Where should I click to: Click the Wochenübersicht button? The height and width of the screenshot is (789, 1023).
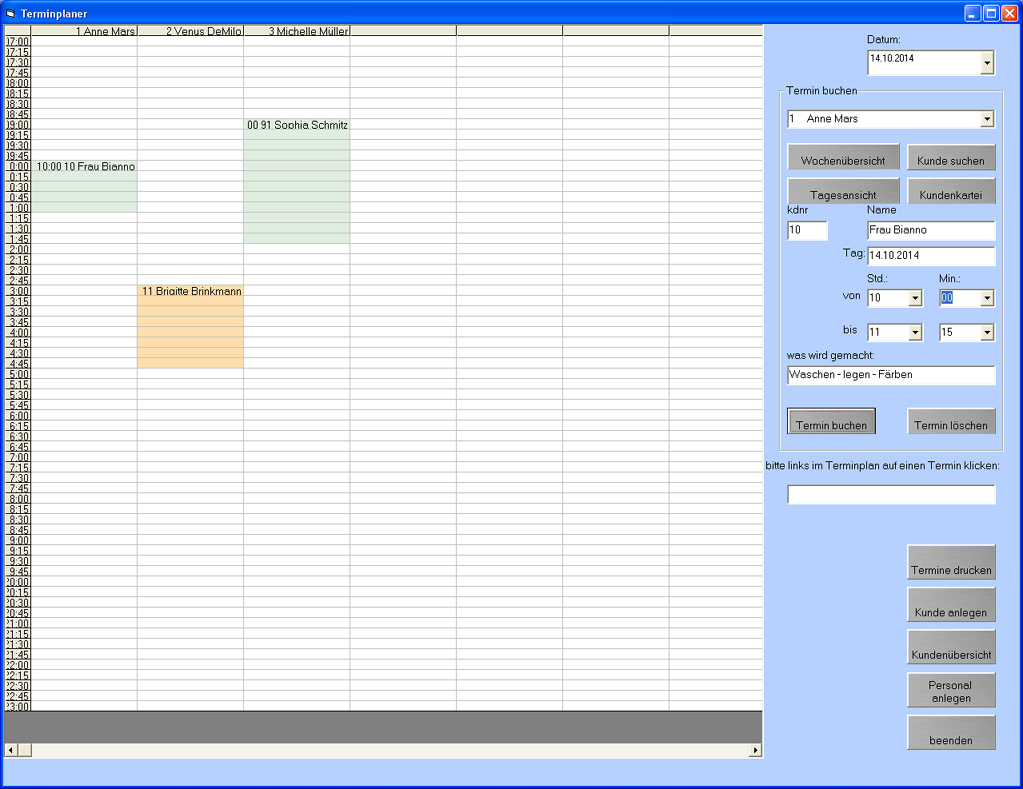tap(843, 159)
